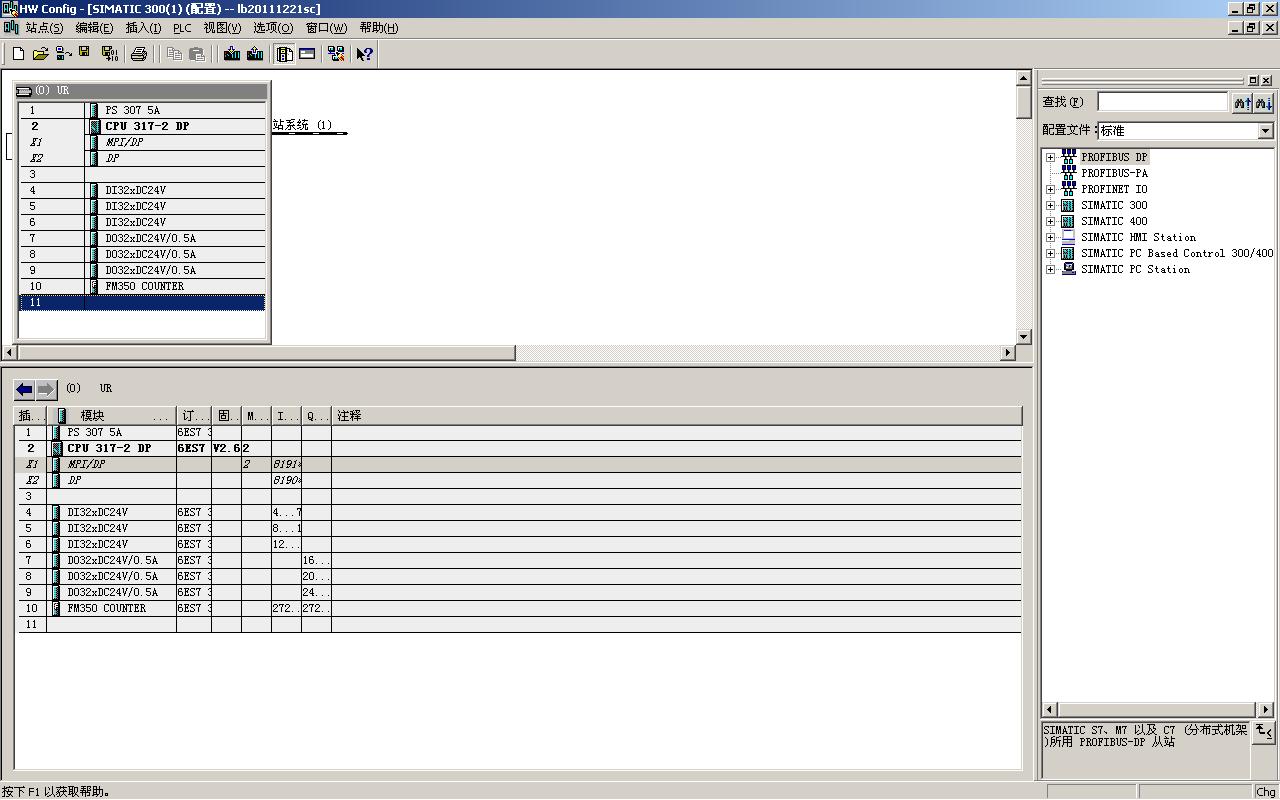Open the 配置文件 profile dropdown

pyautogui.click(x=1265, y=131)
